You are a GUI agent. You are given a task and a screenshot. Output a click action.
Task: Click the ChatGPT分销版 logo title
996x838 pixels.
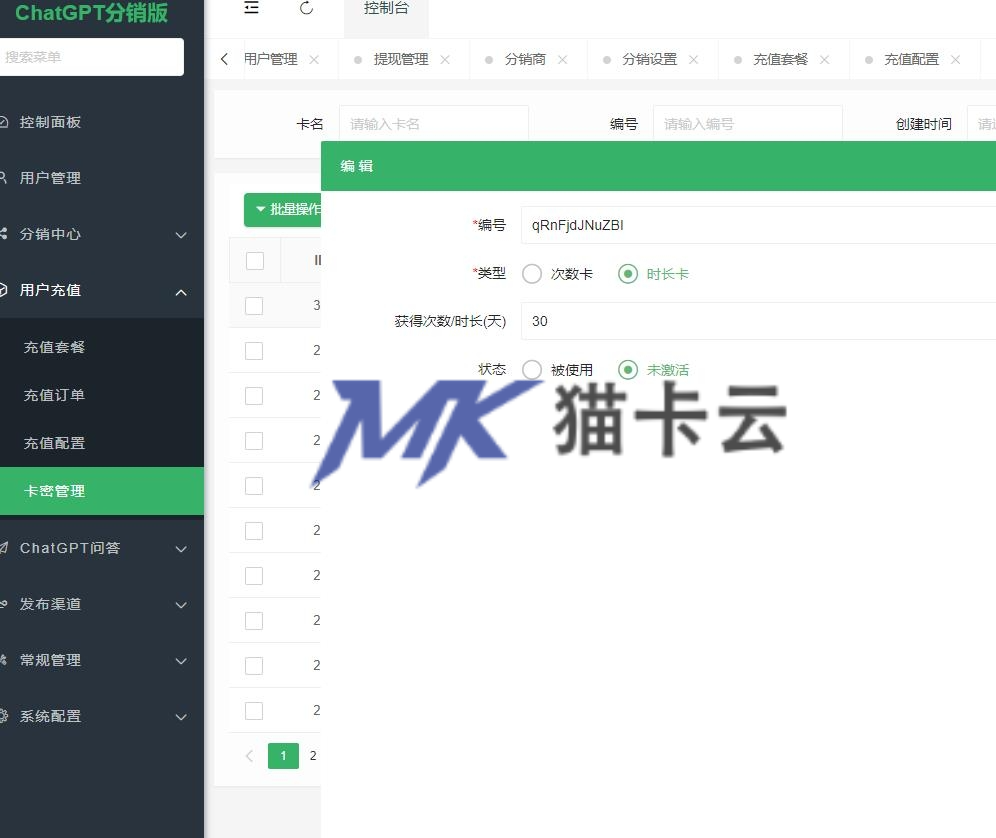(91, 13)
